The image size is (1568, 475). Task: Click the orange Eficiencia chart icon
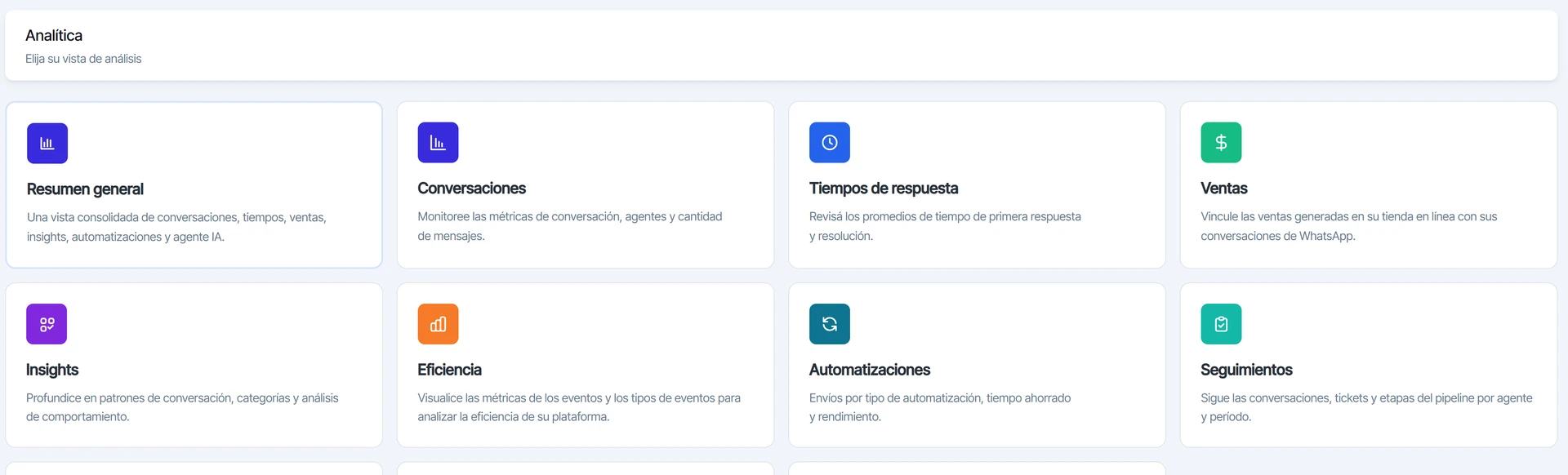(x=438, y=324)
